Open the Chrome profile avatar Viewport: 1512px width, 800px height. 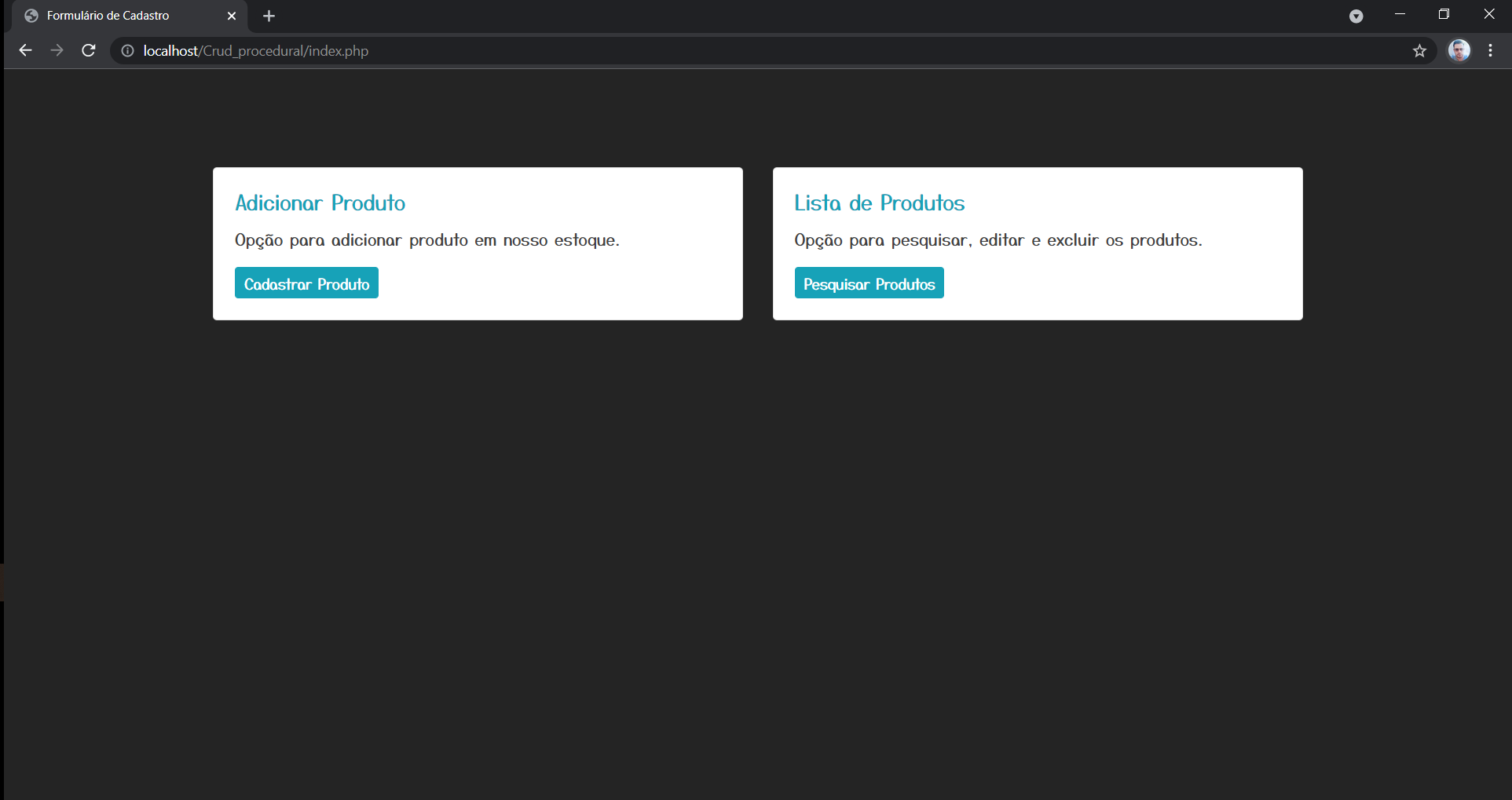coord(1459,50)
